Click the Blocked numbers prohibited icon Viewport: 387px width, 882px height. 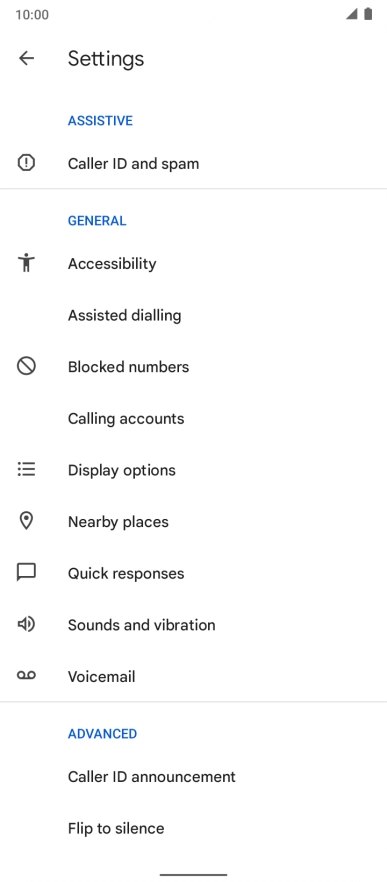(x=26, y=366)
